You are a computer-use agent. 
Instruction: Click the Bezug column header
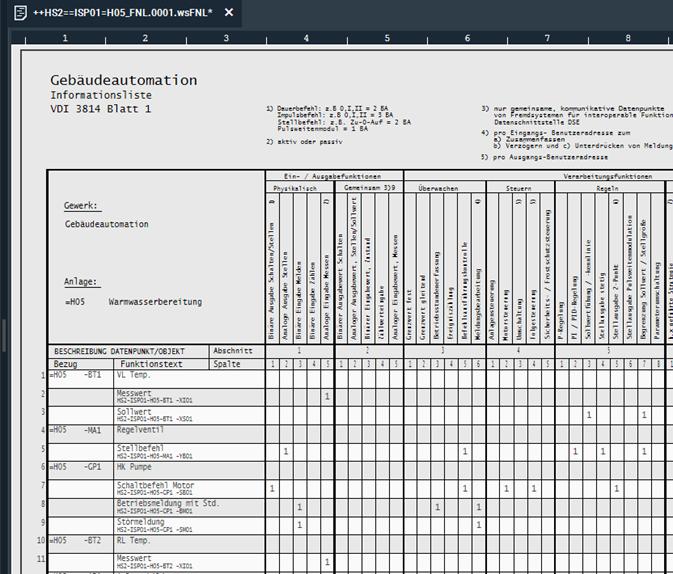[65, 364]
